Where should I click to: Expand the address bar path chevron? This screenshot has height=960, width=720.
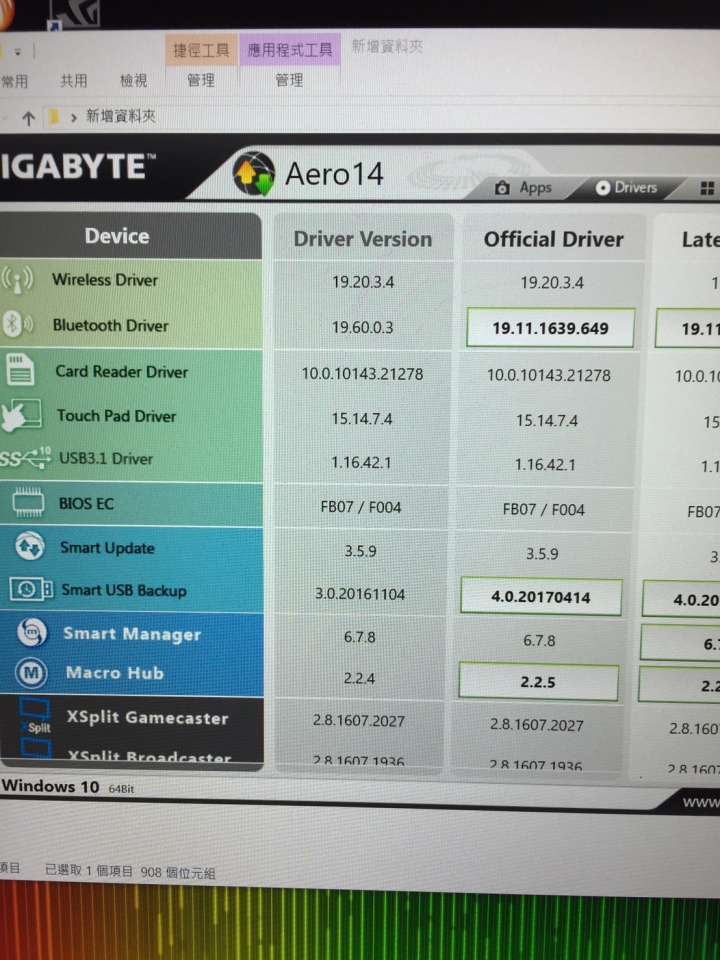(73, 117)
